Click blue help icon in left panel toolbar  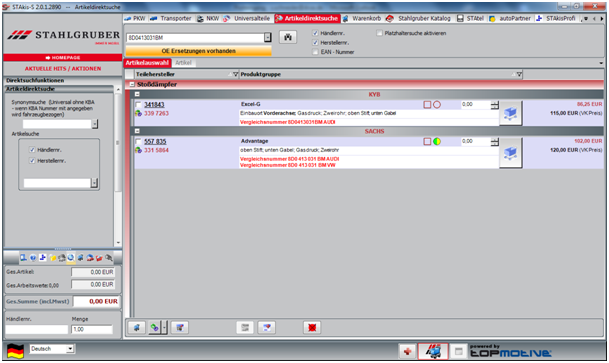tap(33, 258)
